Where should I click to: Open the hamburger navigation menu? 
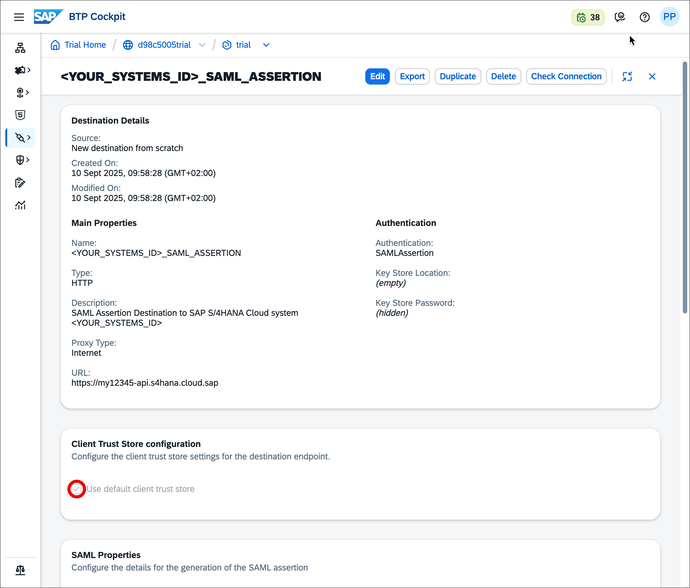pos(19,17)
